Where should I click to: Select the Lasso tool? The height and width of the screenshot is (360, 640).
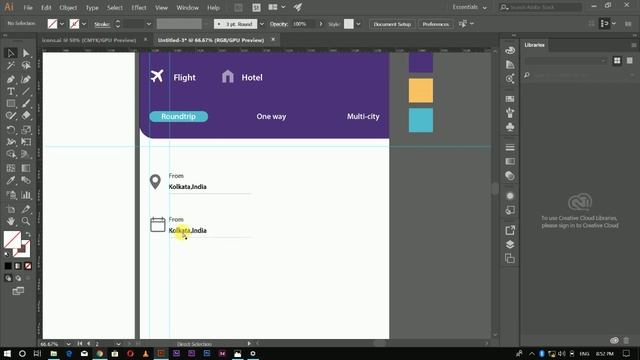pos(26,66)
